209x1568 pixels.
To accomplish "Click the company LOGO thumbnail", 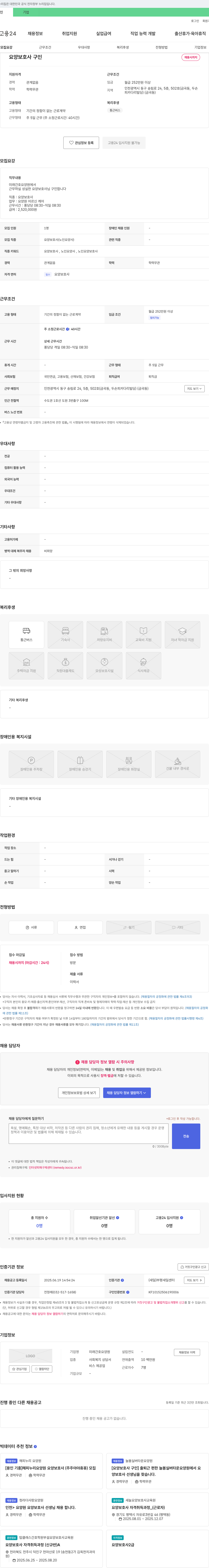I will (30, 1356).
